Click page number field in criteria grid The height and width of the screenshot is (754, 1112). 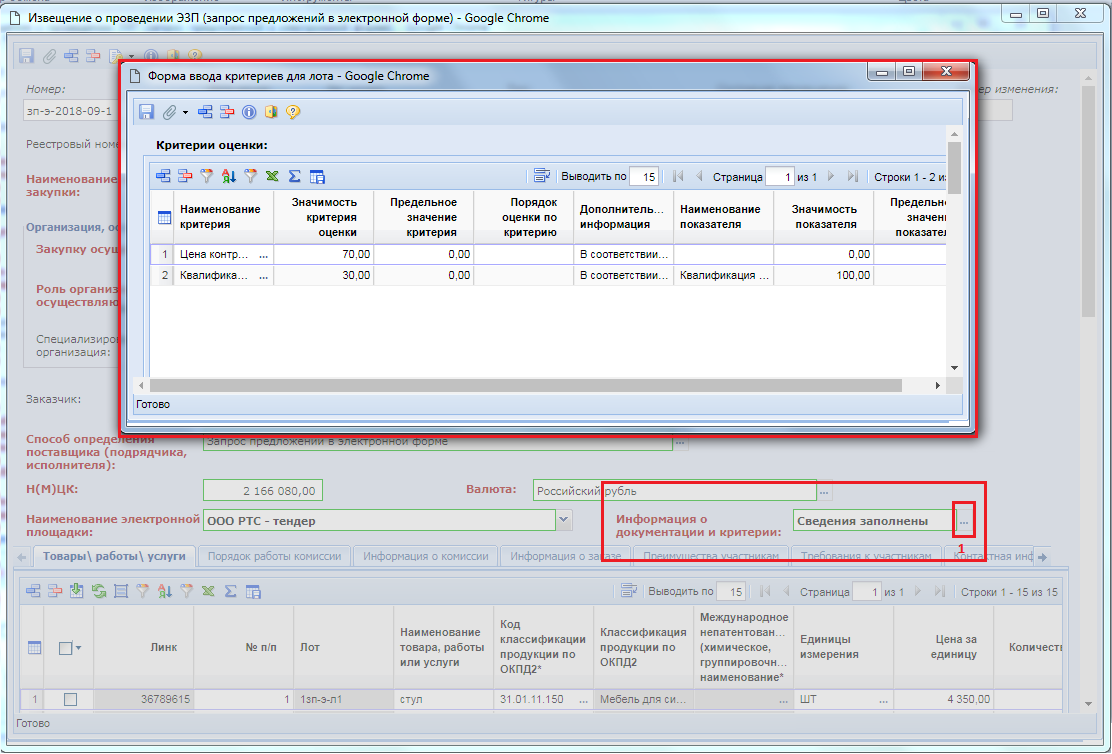point(780,177)
